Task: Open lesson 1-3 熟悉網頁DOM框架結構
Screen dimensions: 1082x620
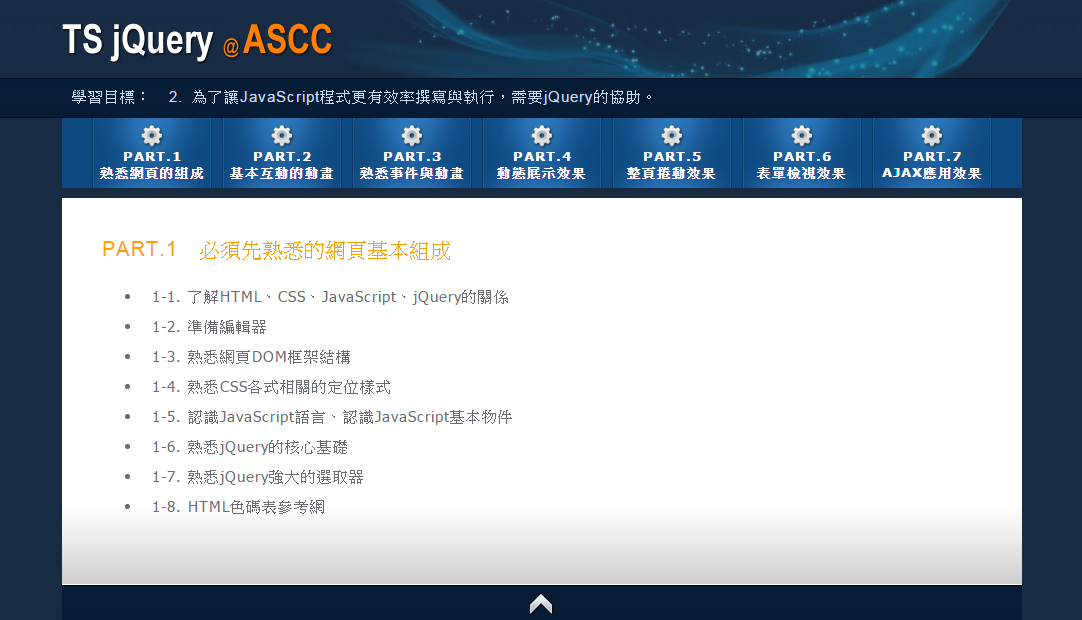Action: [x=251, y=357]
